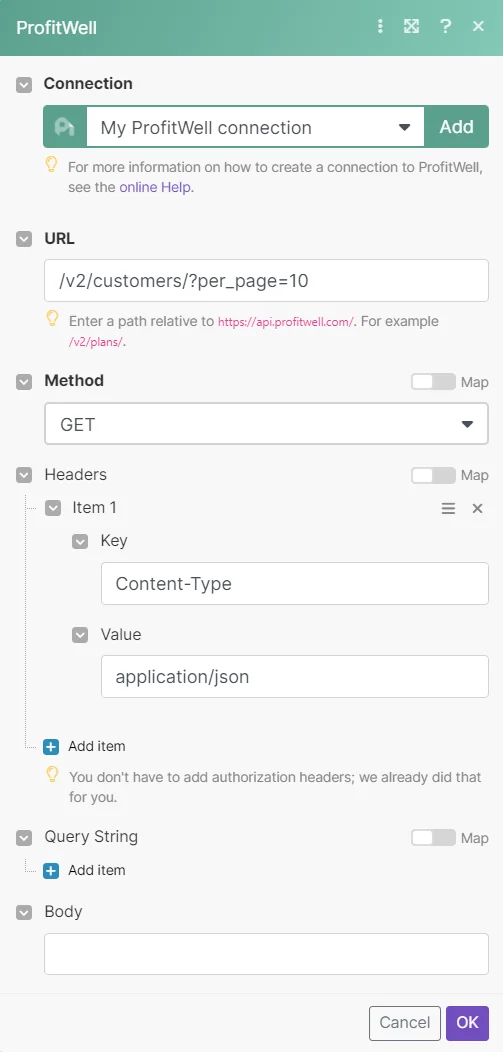This screenshot has height=1052, width=503.
Task: Click the ProfitWell logo icon beside connection
Action: (65, 127)
